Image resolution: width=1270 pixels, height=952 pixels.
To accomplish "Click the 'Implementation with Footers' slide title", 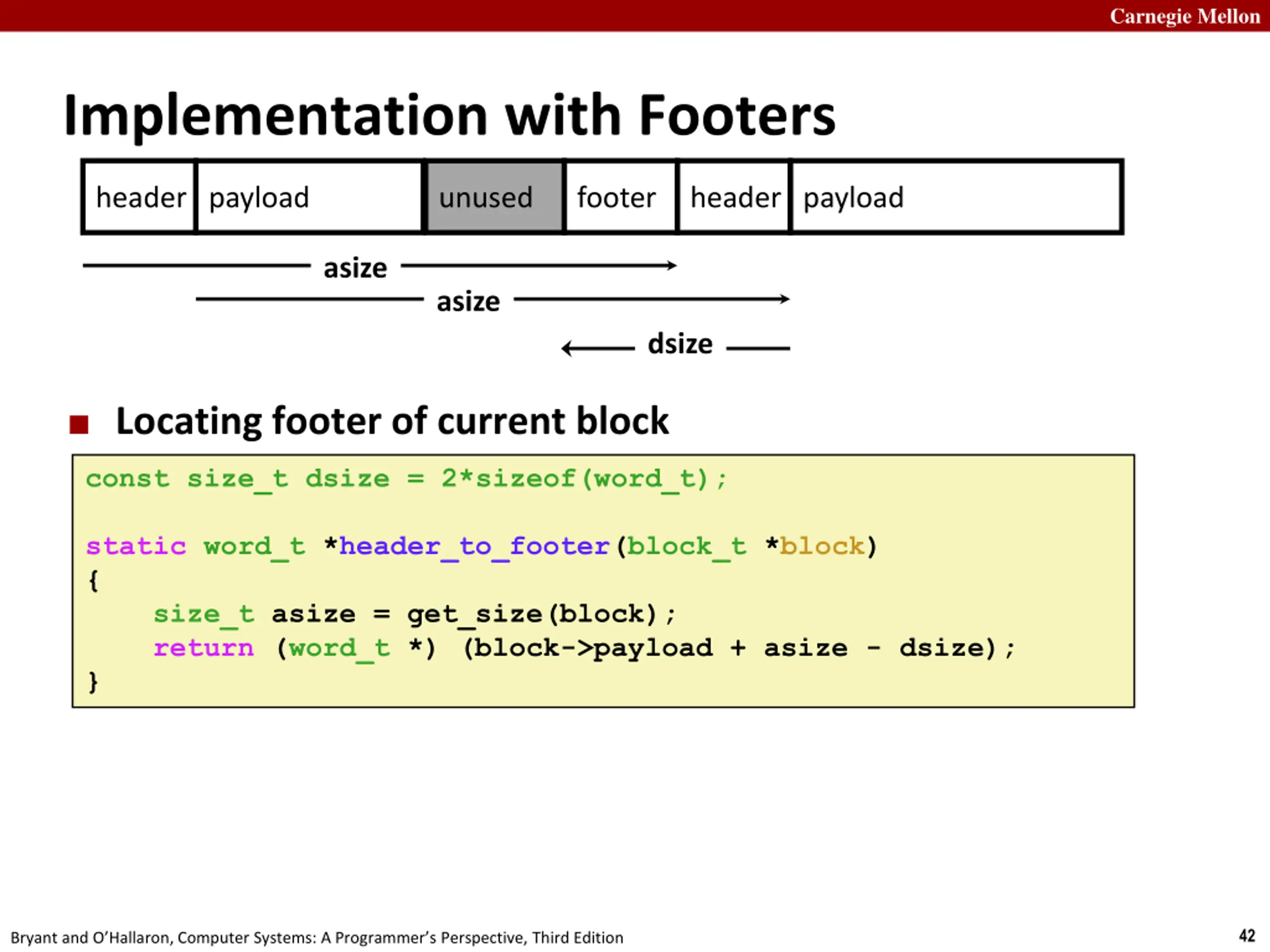I will pyautogui.click(x=449, y=117).
